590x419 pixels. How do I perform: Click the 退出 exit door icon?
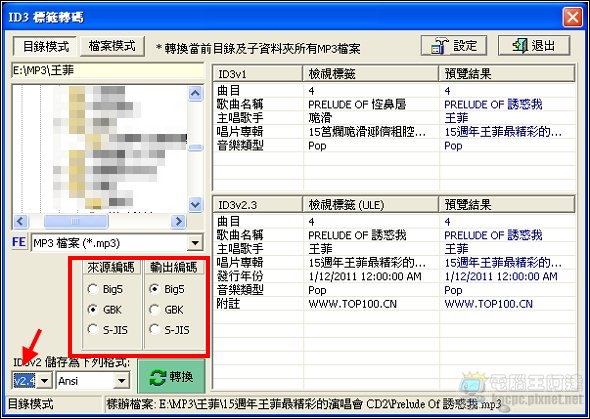tap(520, 46)
